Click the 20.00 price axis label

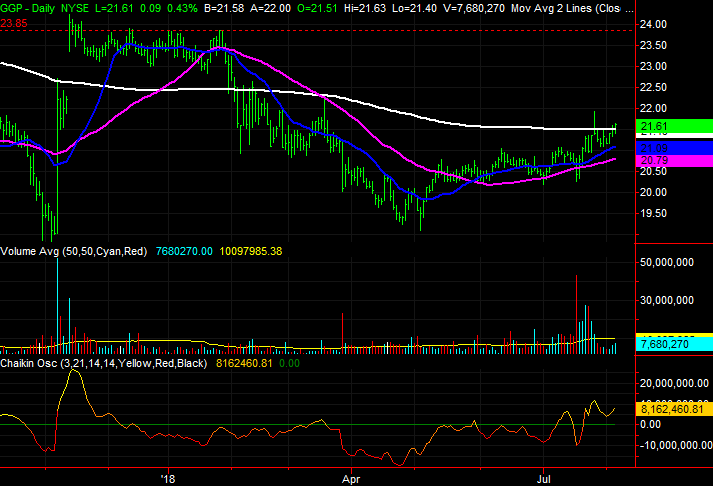coord(653,192)
